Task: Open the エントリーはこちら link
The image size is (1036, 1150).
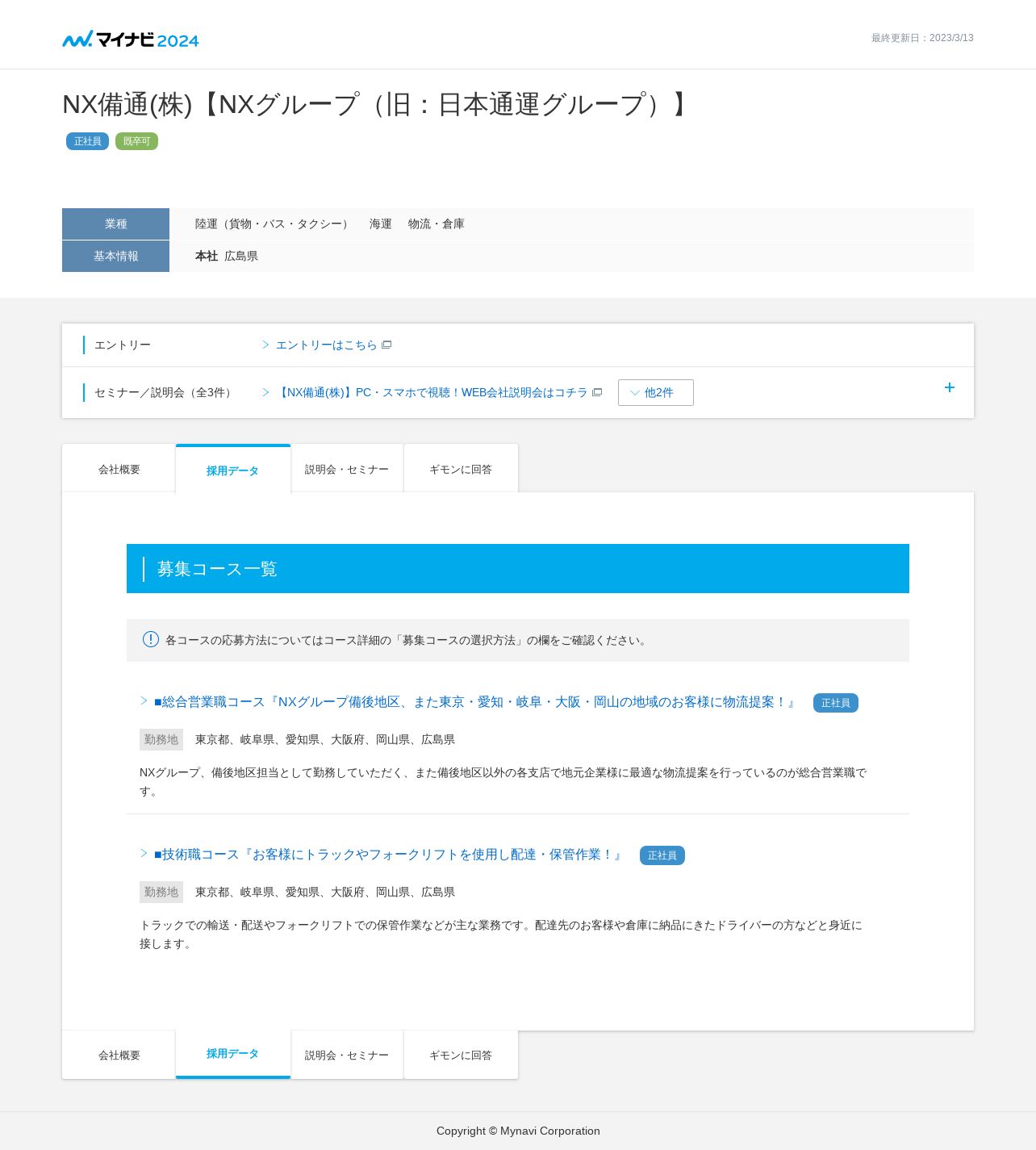Action: coord(326,345)
